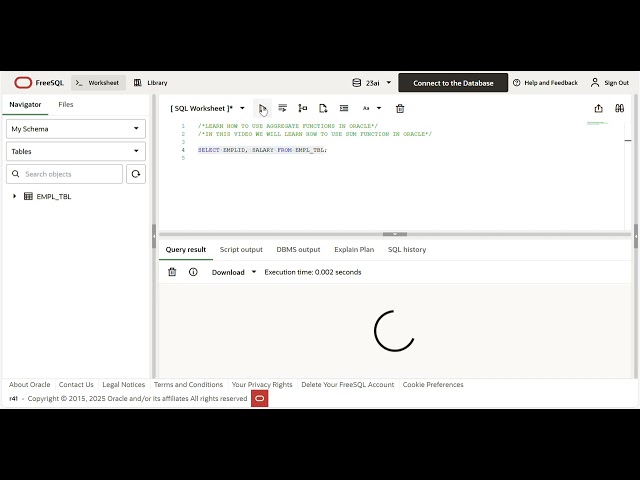Open the Worksheet tab
Image resolution: width=640 pixels, height=480 pixels.
pyautogui.click(x=98, y=83)
